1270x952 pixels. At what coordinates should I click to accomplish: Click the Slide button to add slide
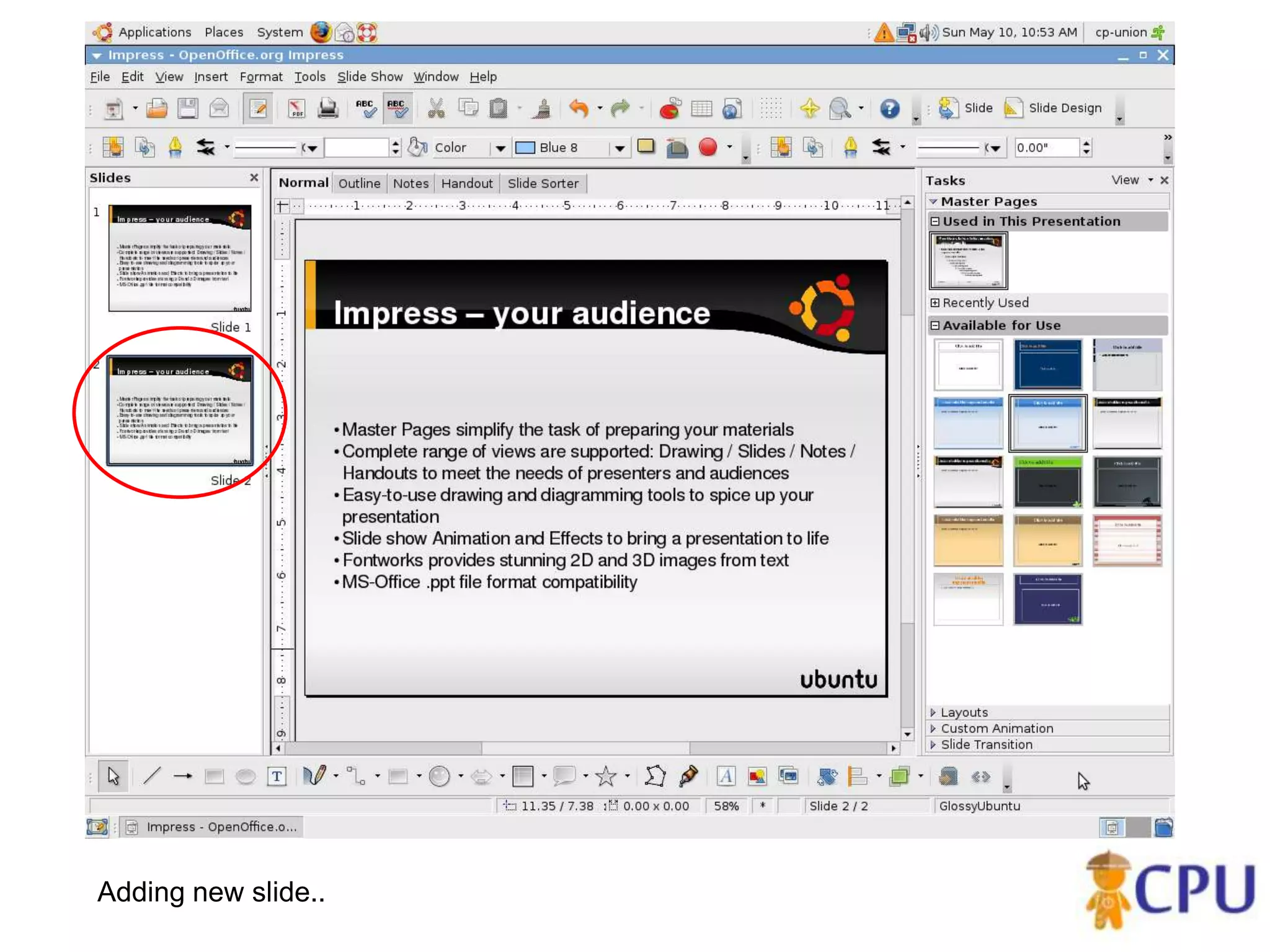click(x=966, y=108)
